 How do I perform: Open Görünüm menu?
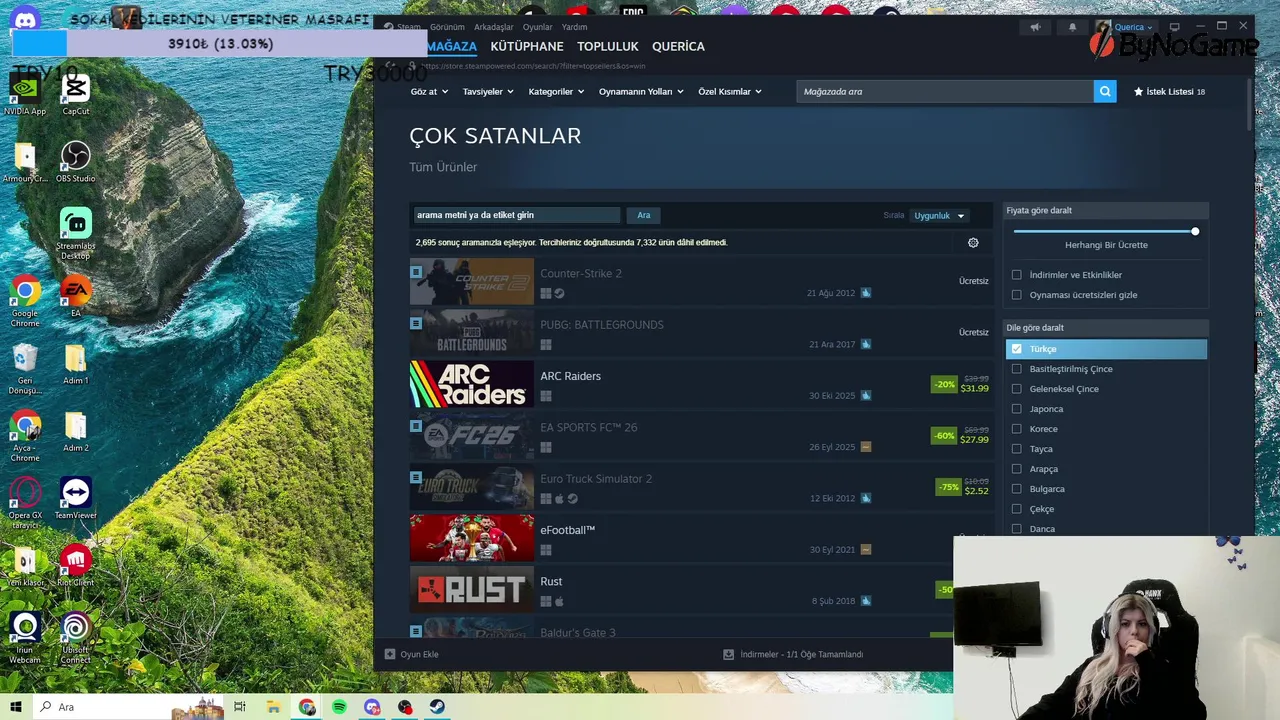click(x=447, y=27)
